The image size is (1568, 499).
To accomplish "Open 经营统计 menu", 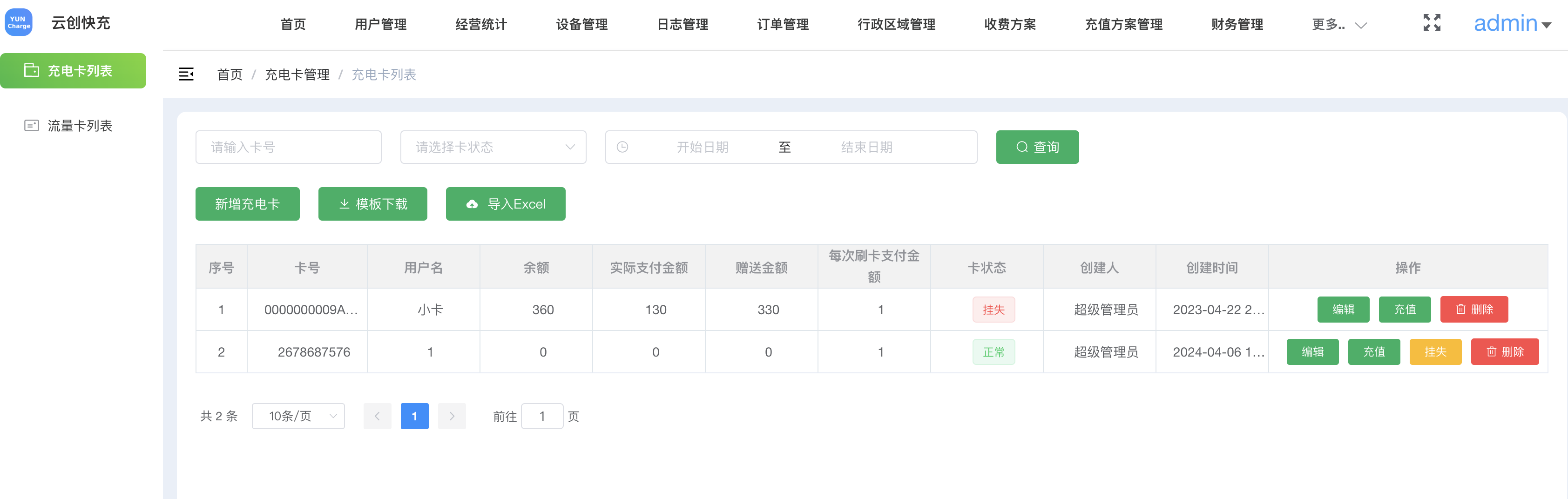I will (481, 24).
